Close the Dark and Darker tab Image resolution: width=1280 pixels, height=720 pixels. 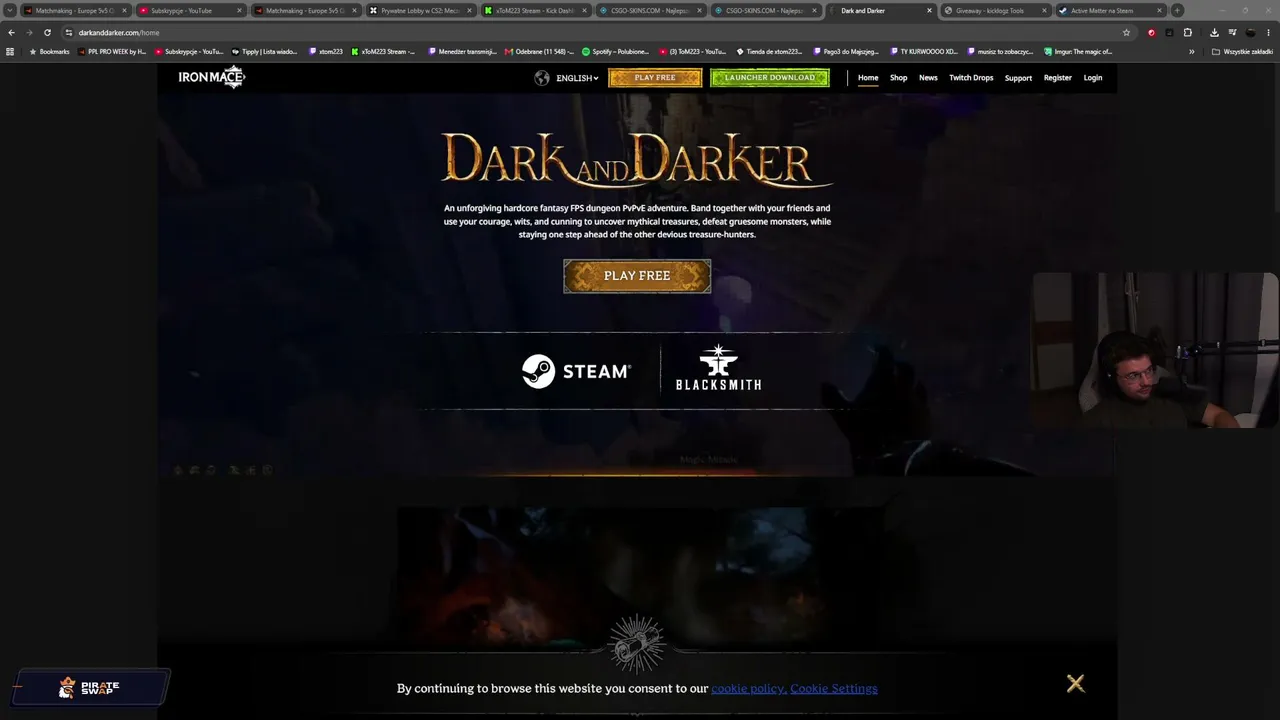[x=929, y=11]
